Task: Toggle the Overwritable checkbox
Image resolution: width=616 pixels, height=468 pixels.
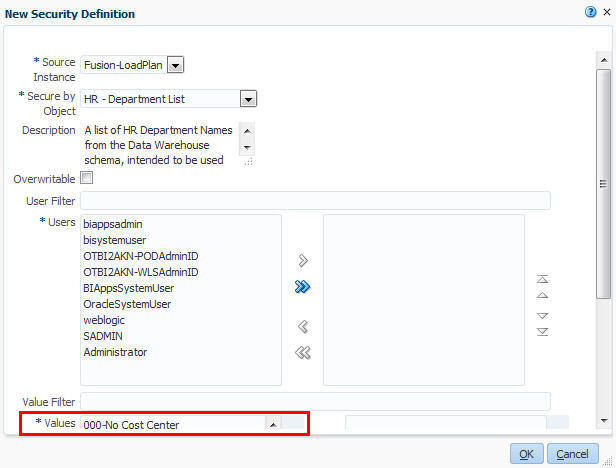Action: click(86, 178)
